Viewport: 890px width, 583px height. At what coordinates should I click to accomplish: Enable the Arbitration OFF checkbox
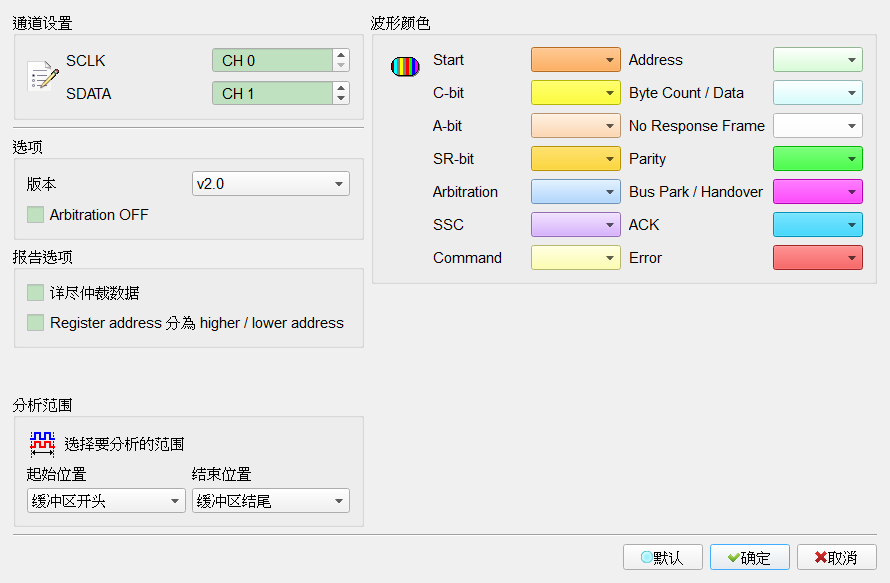(35, 215)
